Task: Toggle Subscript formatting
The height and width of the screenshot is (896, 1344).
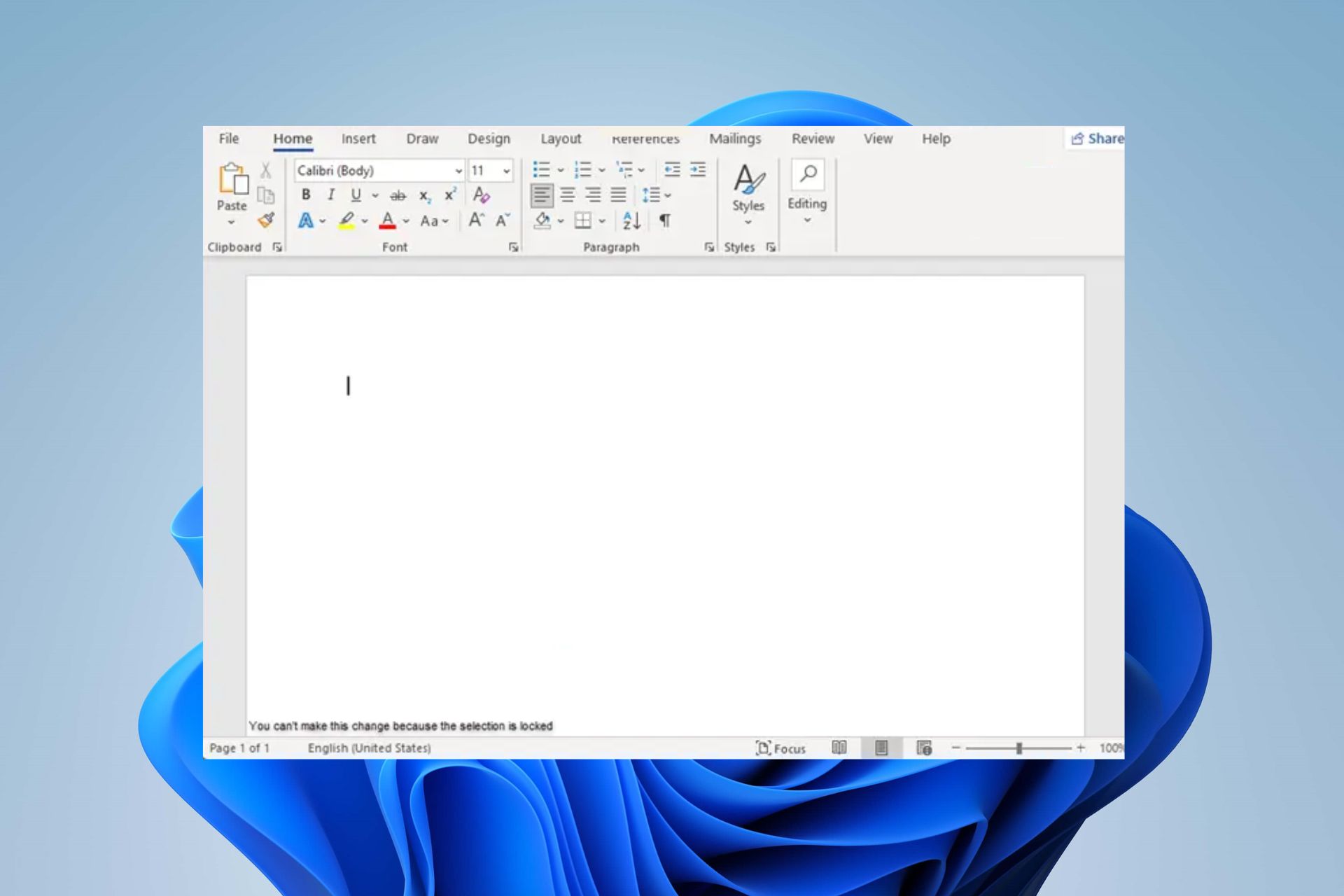Action: point(425,196)
